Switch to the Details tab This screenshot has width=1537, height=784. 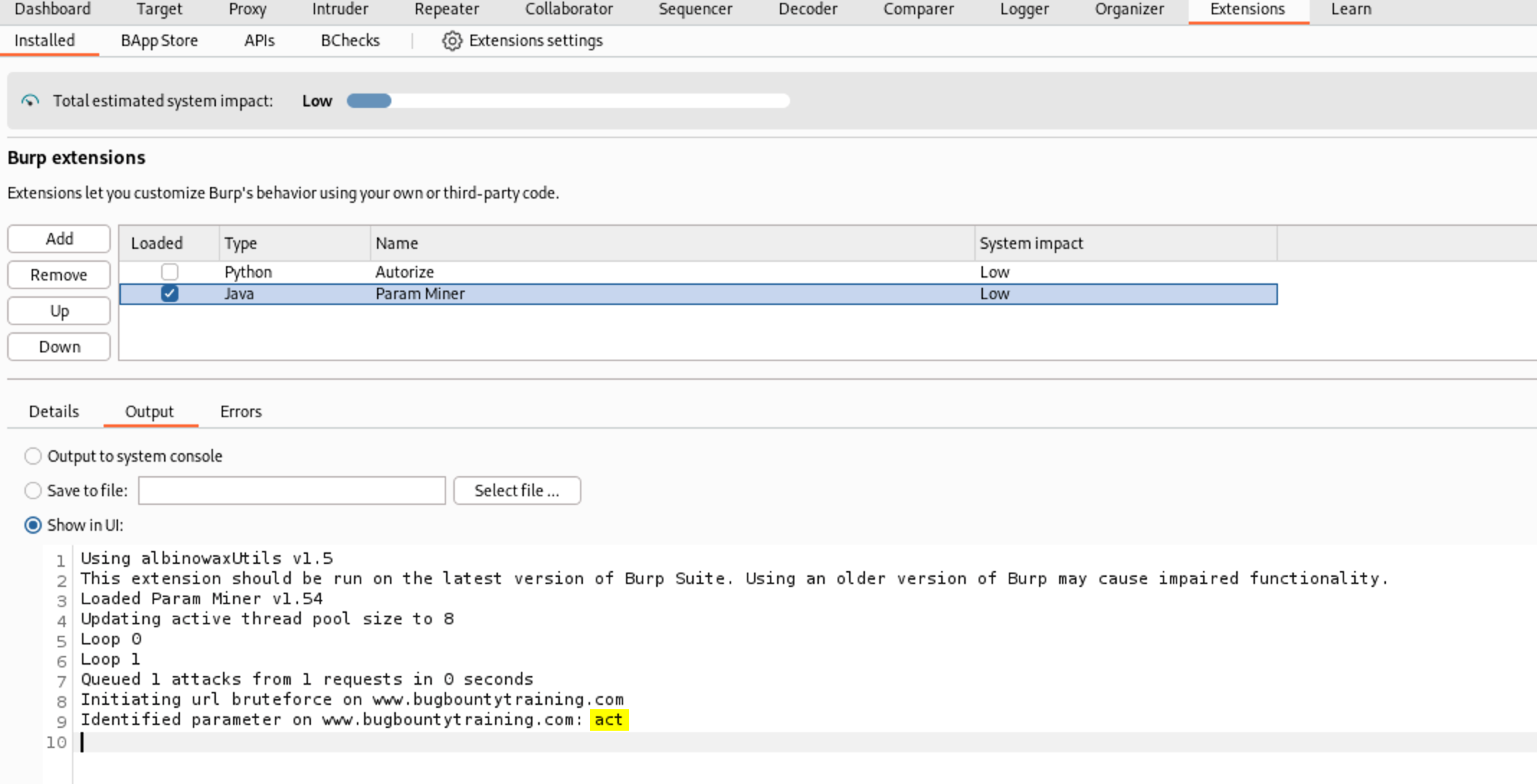click(x=54, y=411)
